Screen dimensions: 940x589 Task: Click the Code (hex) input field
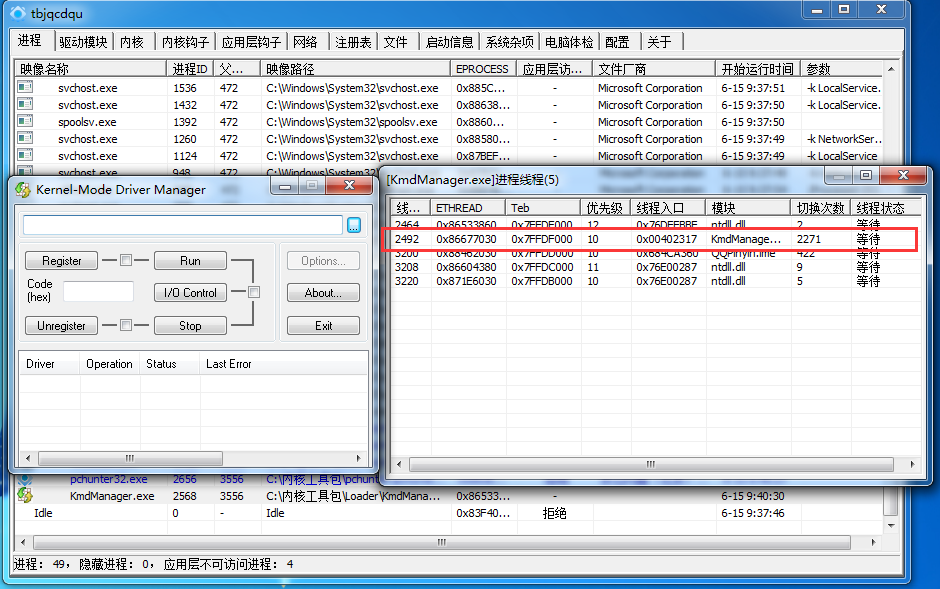pos(98,291)
